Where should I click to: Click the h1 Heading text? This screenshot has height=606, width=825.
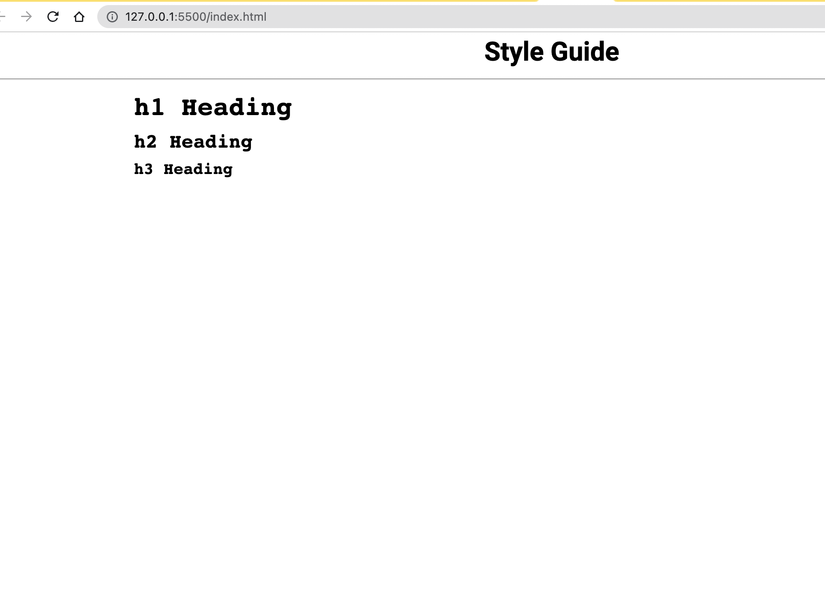pyautogui.click(x=213, y=108)
